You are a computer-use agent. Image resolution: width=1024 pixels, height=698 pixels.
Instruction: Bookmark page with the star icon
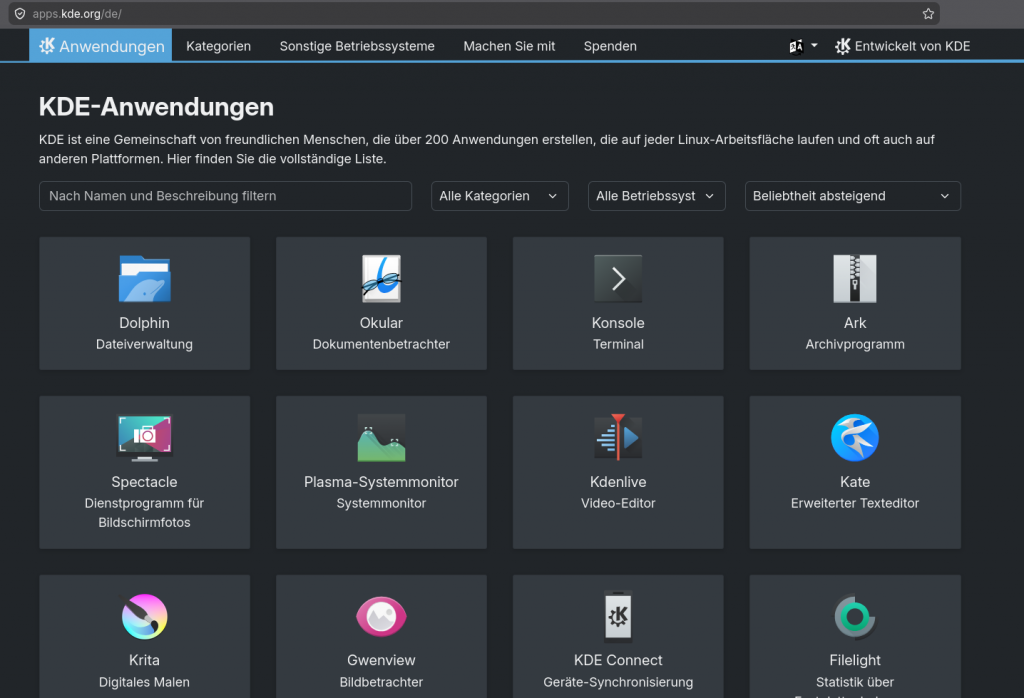coord(928,14)
